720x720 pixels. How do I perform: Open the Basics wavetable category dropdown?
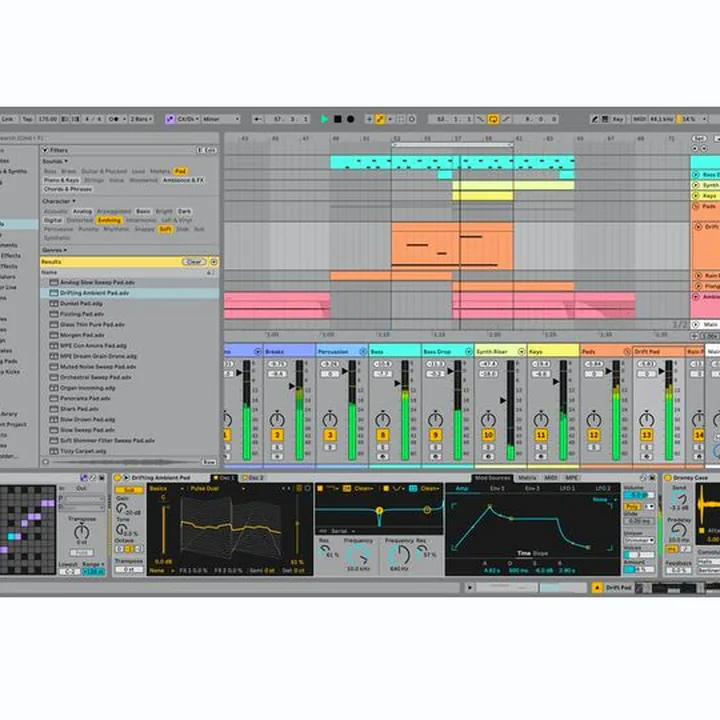pyautogui.click(x=167, y=489)
